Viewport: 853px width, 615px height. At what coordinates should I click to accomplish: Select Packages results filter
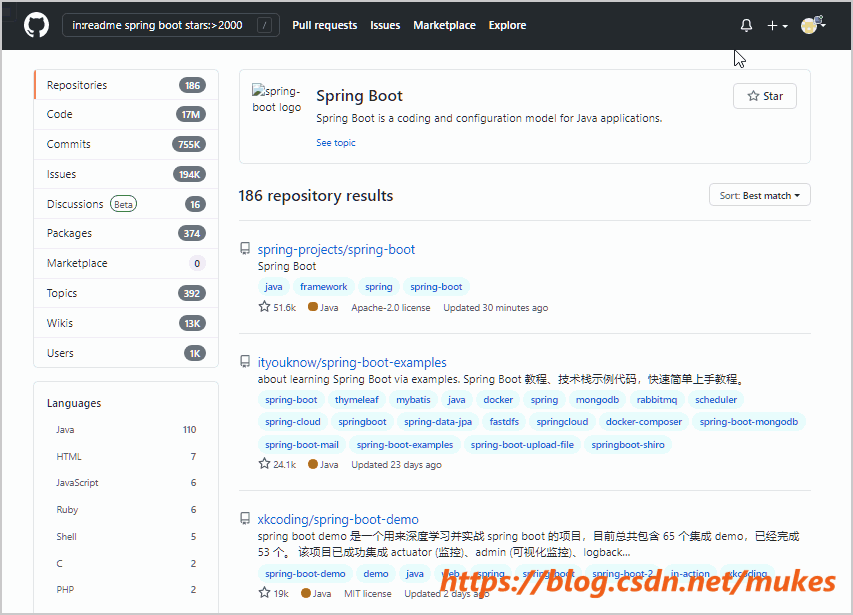click(126, 233)
